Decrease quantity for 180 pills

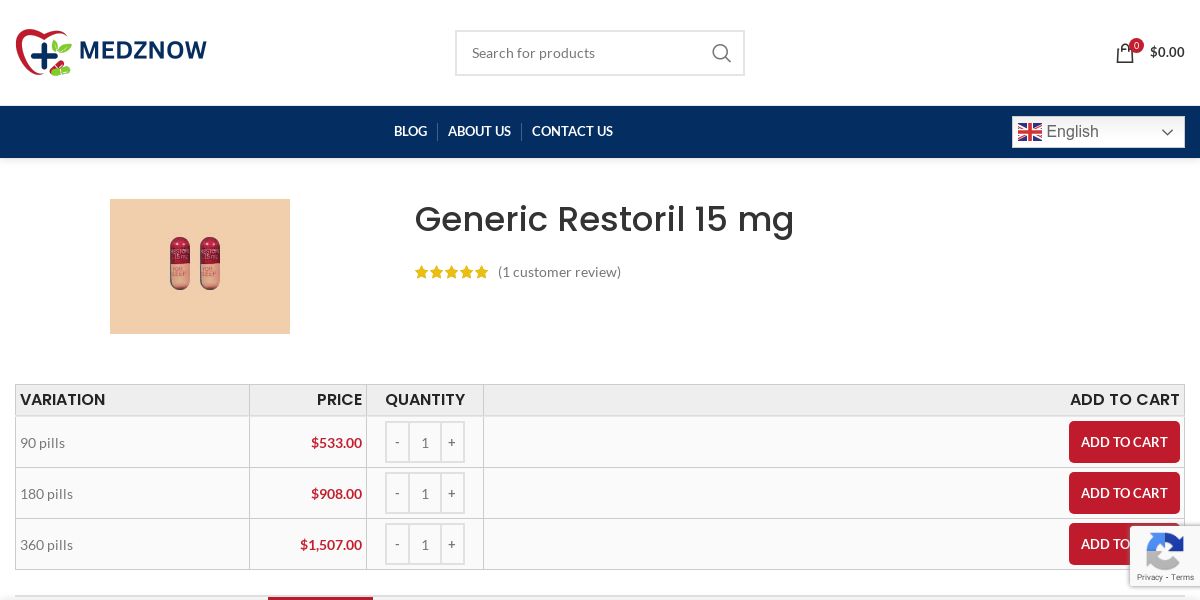pos(397,493)
